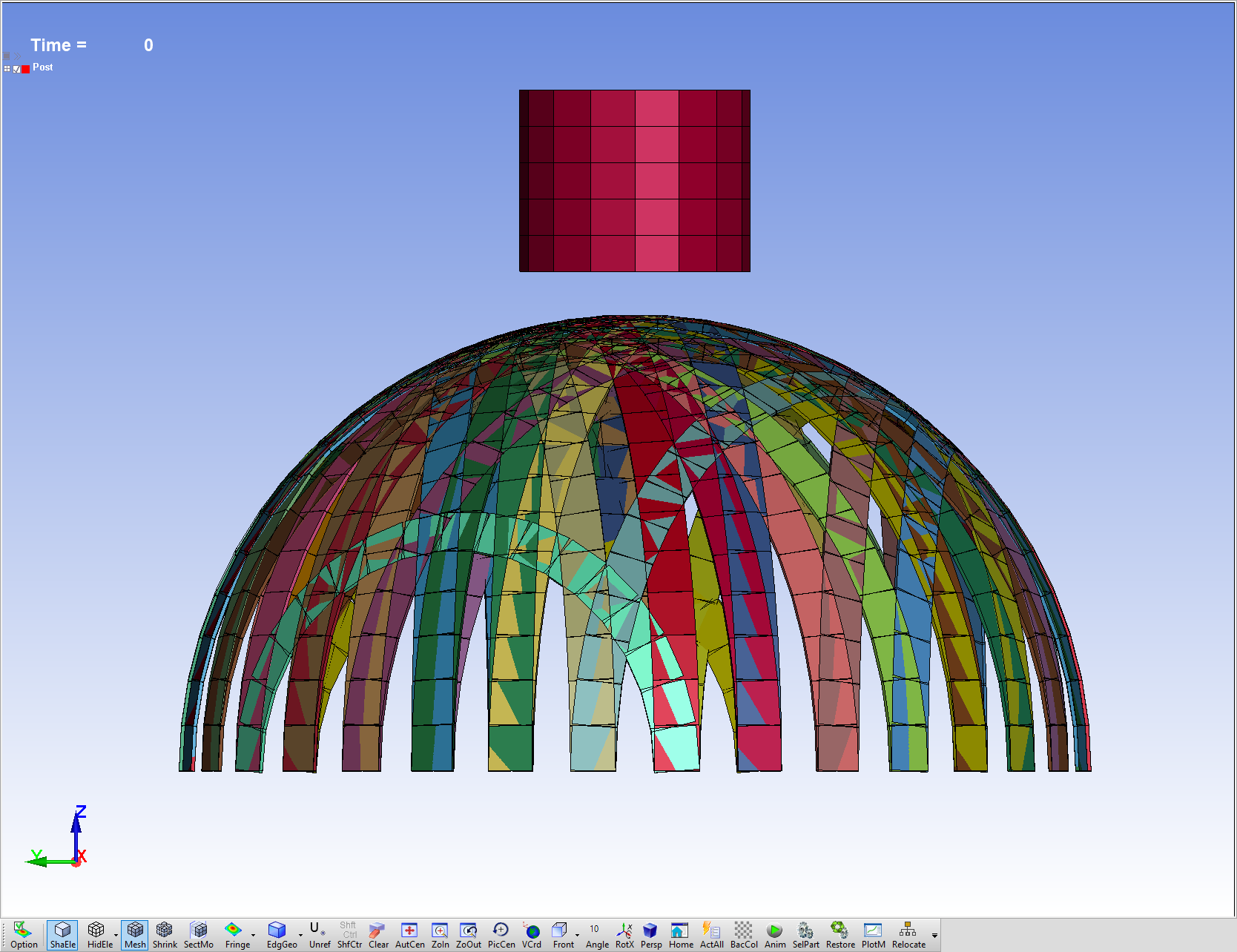
Task: Change background color with BacCol
Action: point(744,935)
